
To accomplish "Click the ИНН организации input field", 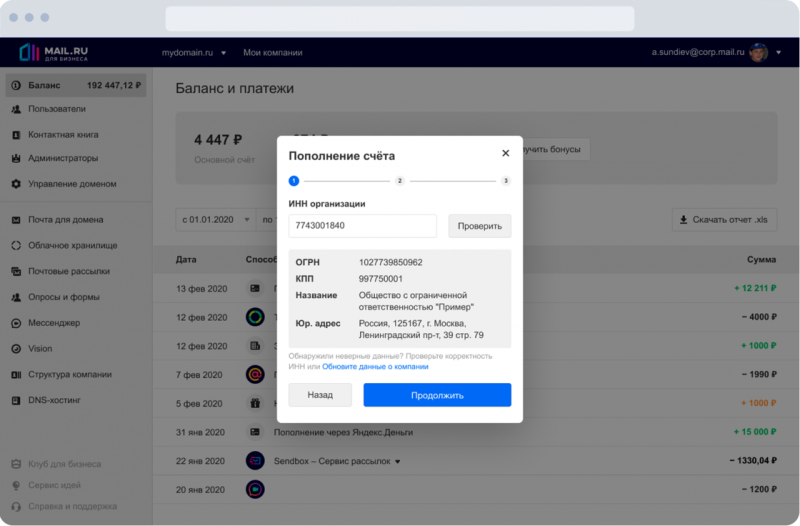I will [362, 226].
